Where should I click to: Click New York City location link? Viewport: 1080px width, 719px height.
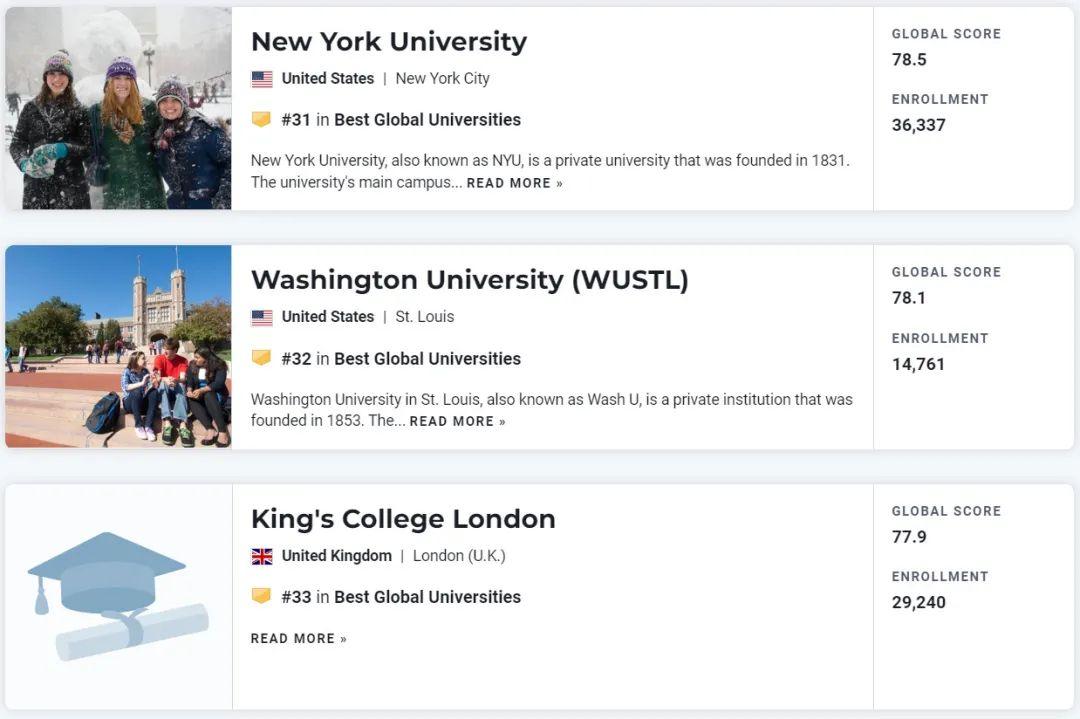[443, 78]
